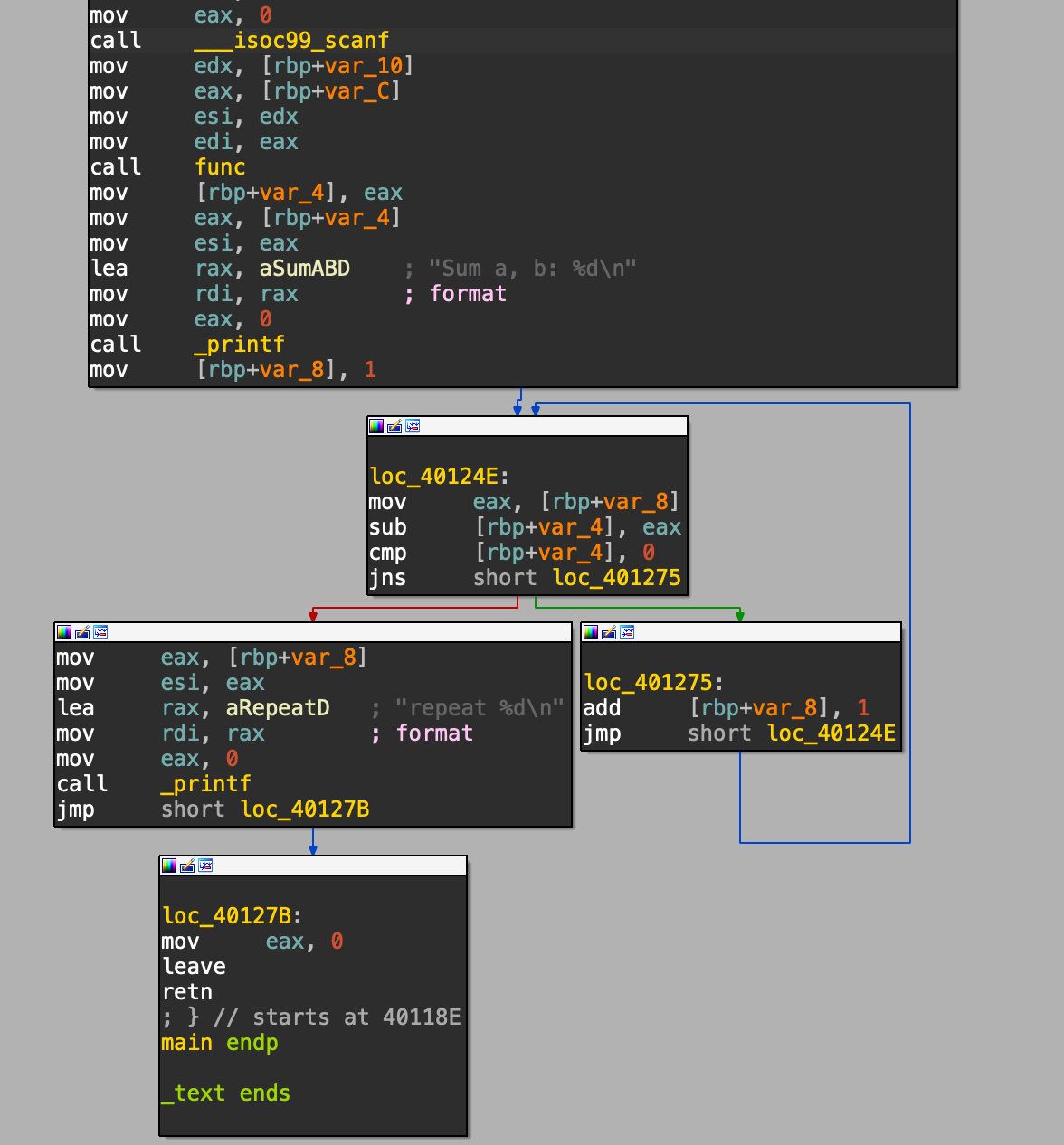Image resolution: width=1064 pixels, height=1145 pixels.
Task: Open node color picker on aRepeatD block
Action: click(64, 632)
